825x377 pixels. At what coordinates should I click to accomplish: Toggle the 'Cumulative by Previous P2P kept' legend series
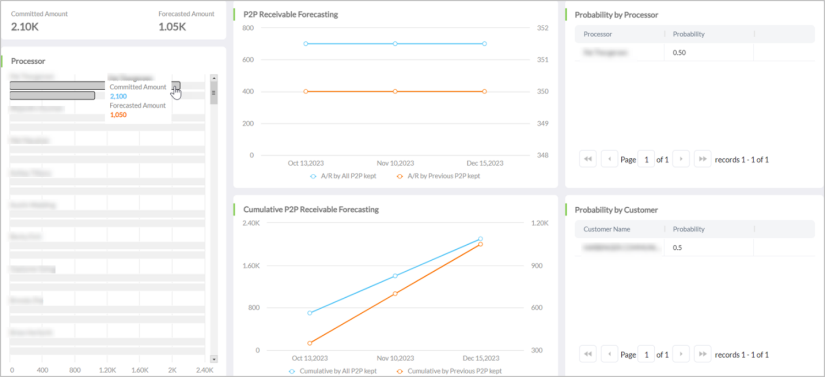[x=449, y=371]
